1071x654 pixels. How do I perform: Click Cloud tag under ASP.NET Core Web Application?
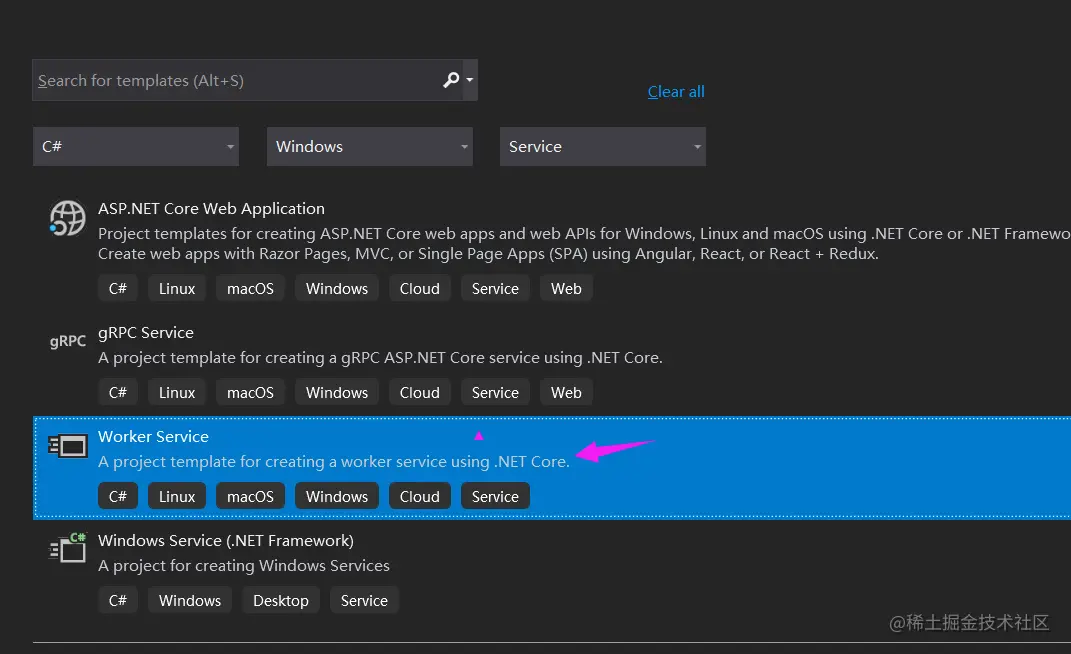pos(419,288)
